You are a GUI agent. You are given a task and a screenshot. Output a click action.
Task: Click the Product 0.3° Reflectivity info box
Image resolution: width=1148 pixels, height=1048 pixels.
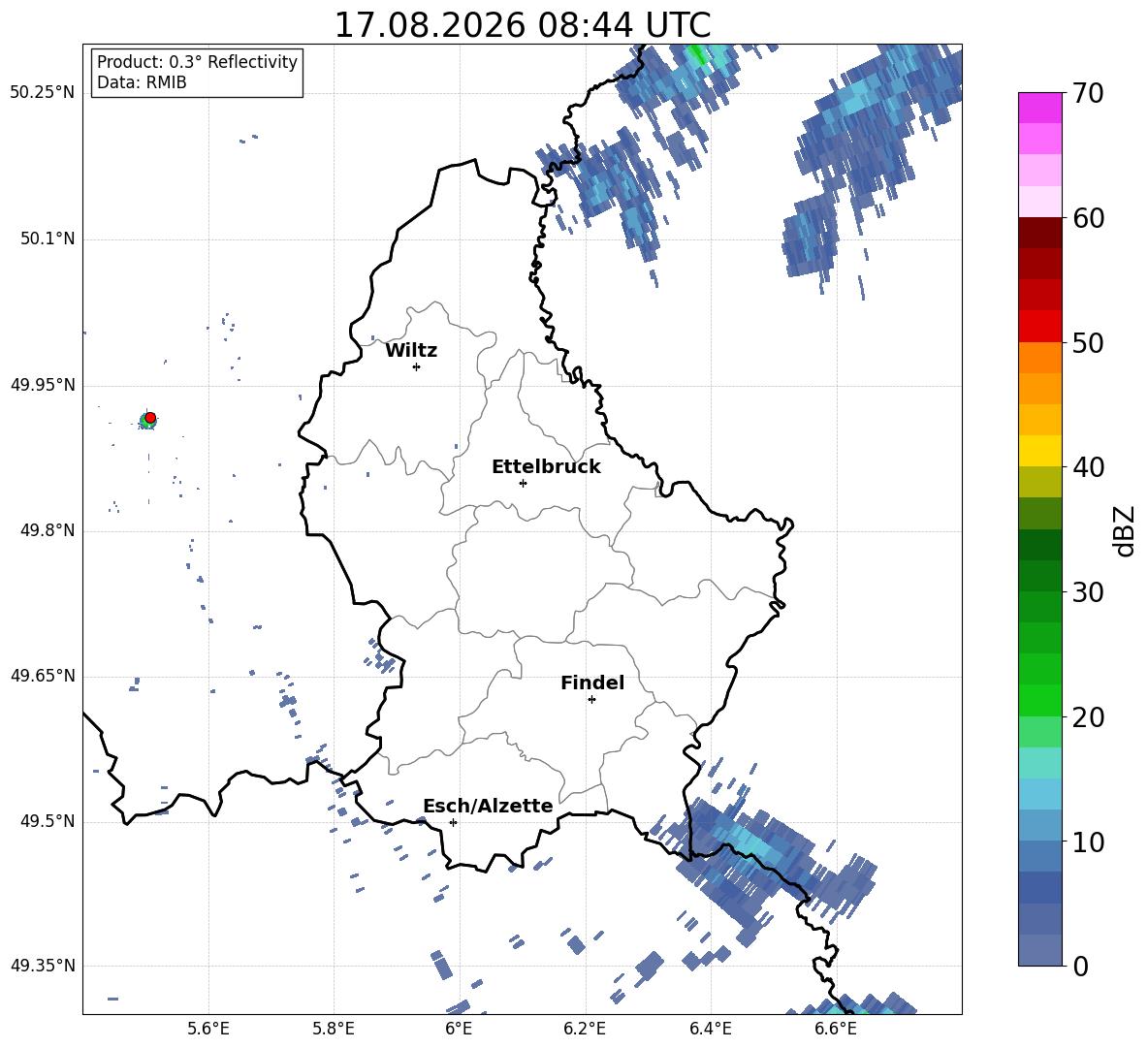(x=197, y=72)
